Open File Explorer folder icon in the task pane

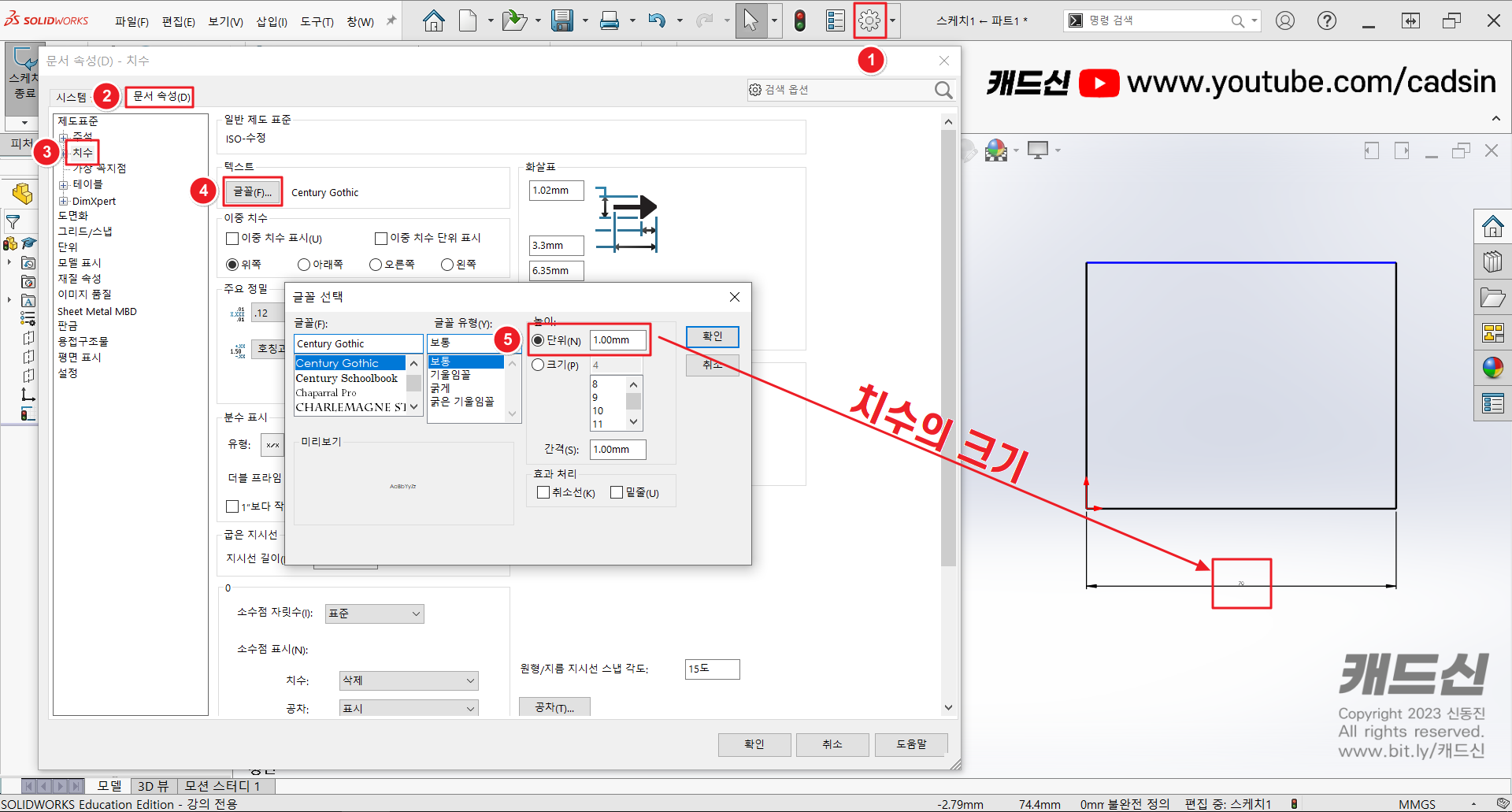click(1493, 298)
